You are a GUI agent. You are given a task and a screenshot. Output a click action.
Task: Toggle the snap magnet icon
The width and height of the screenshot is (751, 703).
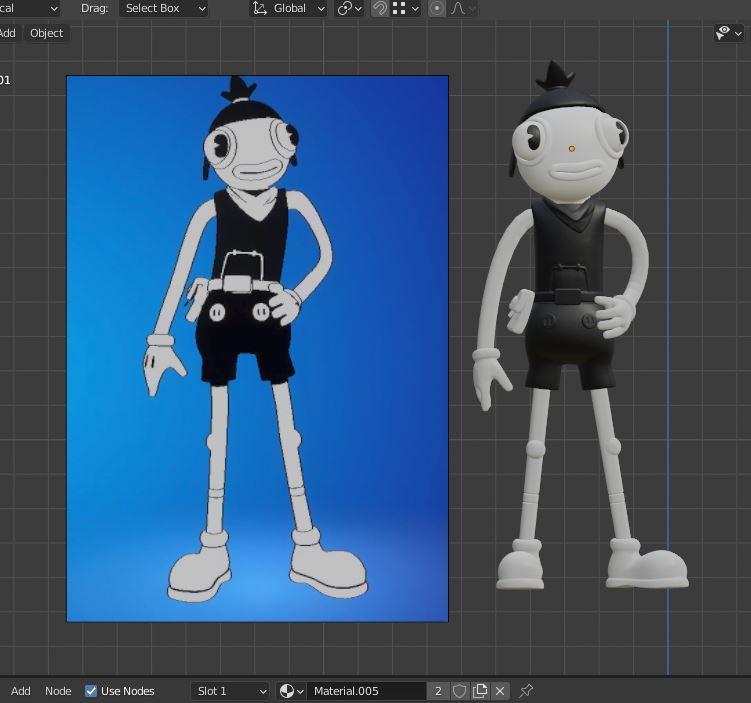click(x=380, y=8)
